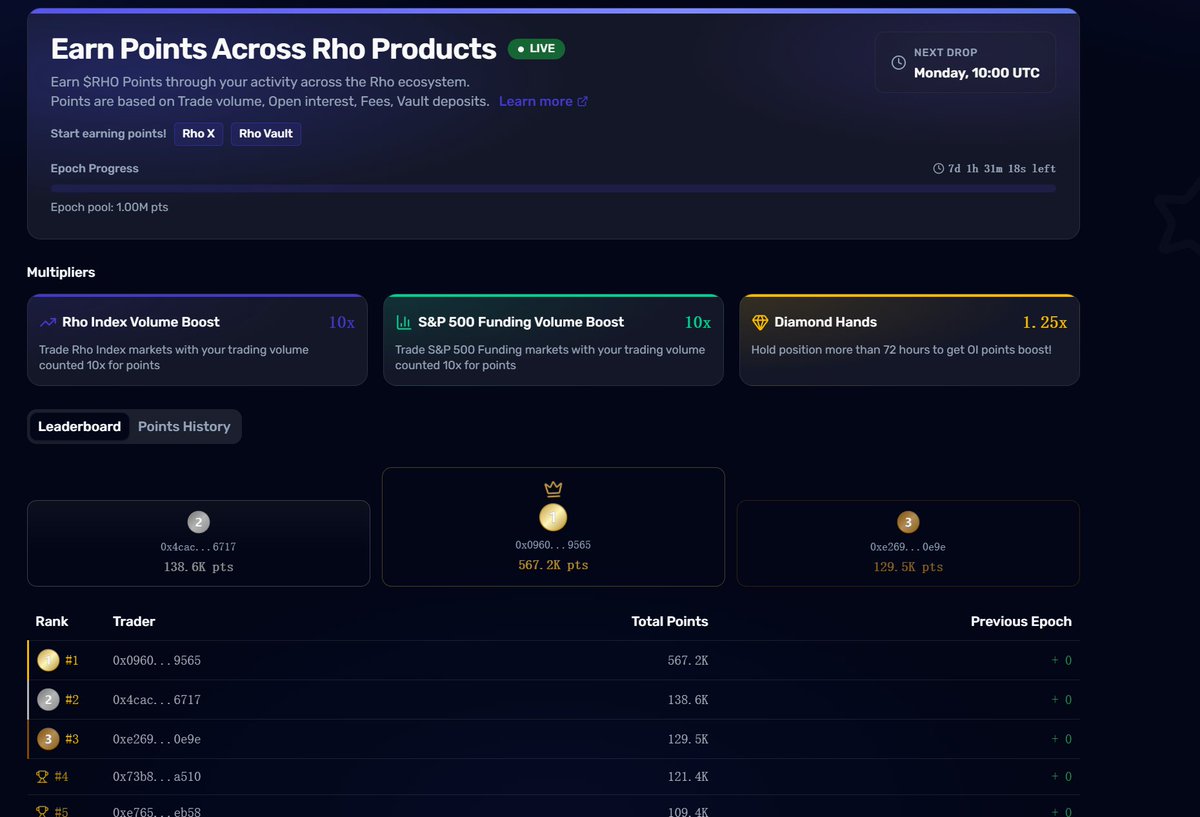The height and width of the screenshot is (817, 1200).
Task: Click total points value 121.4K
Action: pyautogui.click(x=688, y=777)
